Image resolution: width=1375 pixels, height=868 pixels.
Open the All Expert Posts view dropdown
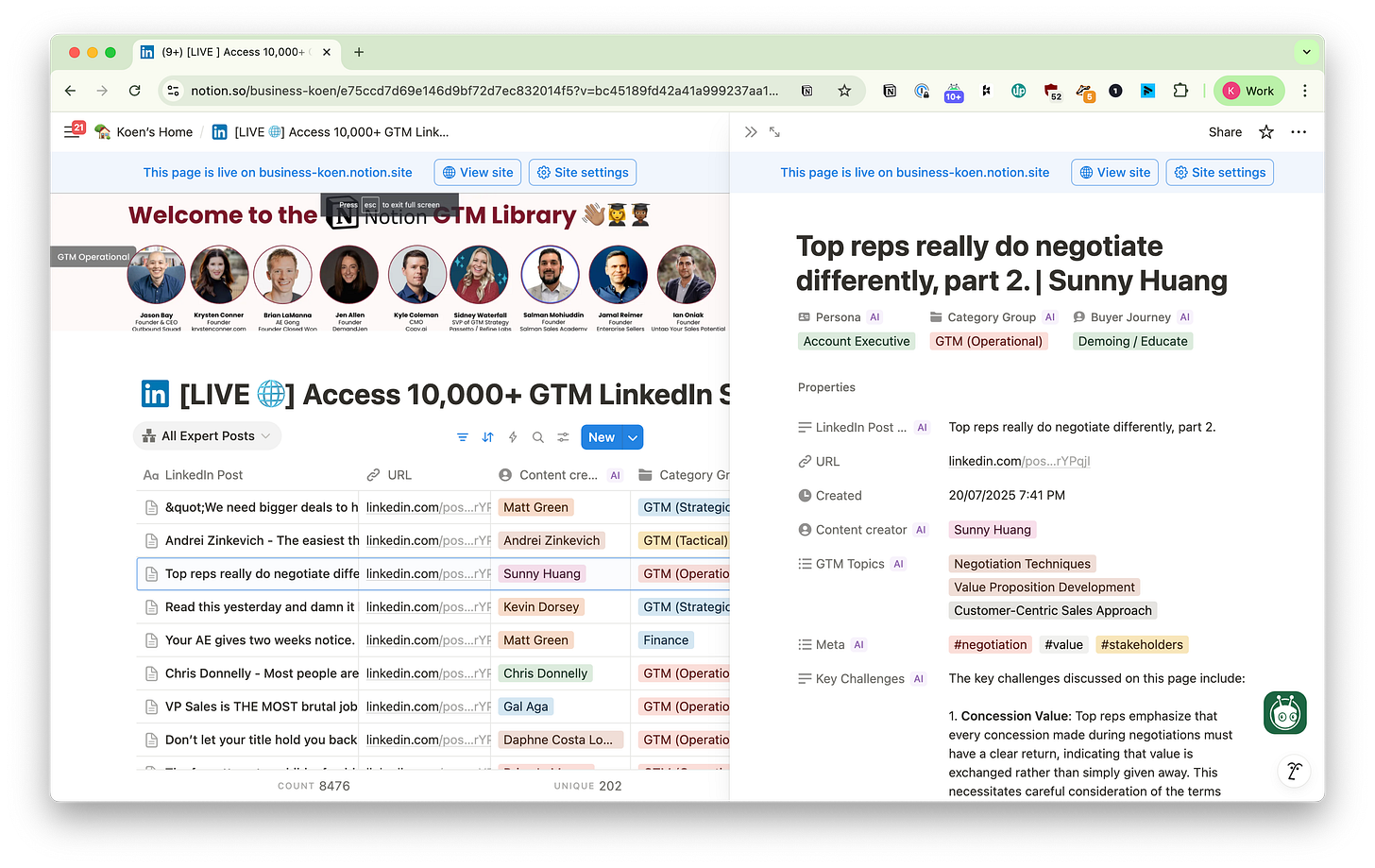[207, 435]
